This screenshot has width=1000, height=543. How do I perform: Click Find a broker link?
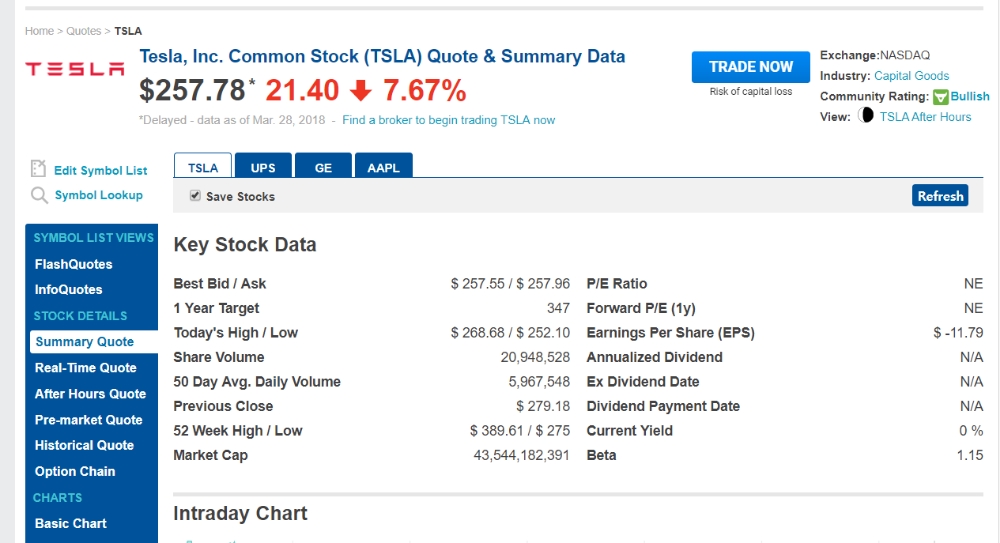click(448, 120)
